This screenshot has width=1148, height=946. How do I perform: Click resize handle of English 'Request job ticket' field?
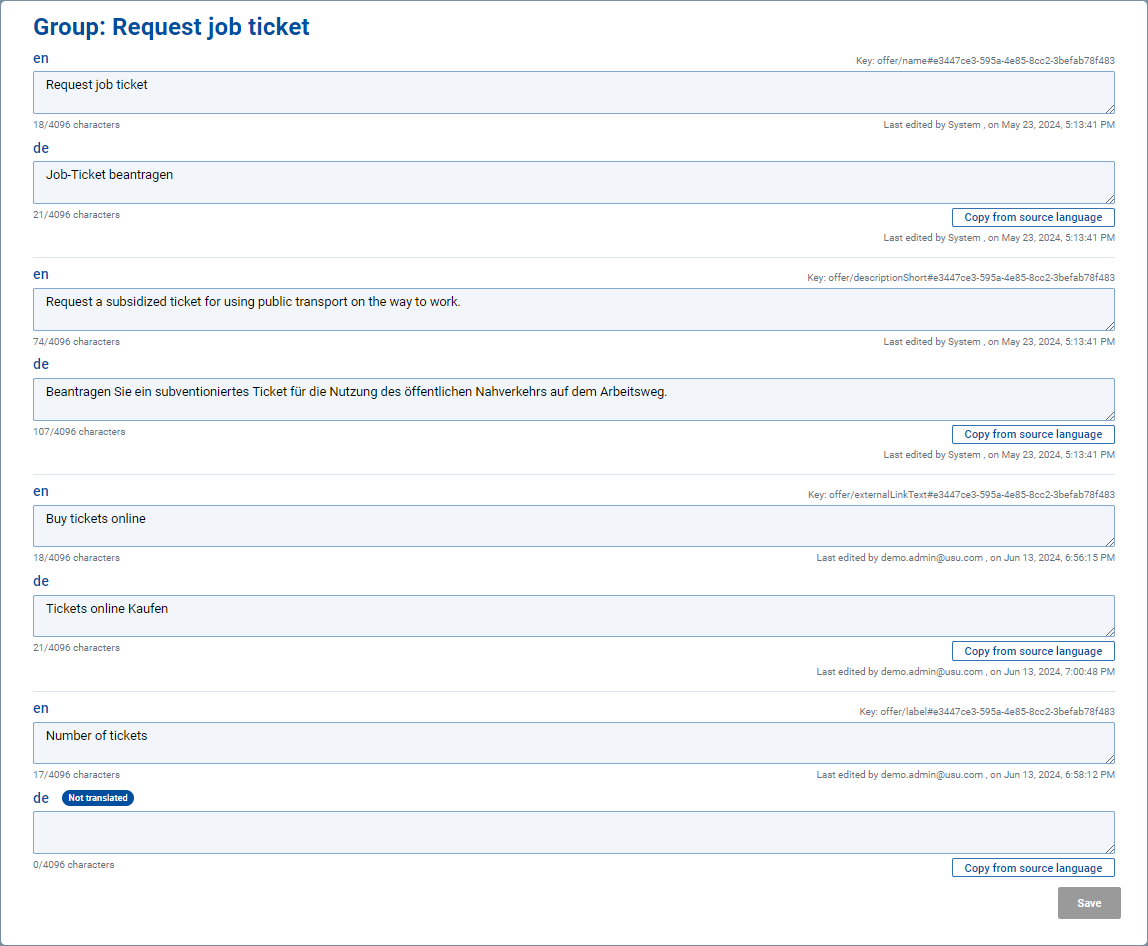(x=1109, y=108)
